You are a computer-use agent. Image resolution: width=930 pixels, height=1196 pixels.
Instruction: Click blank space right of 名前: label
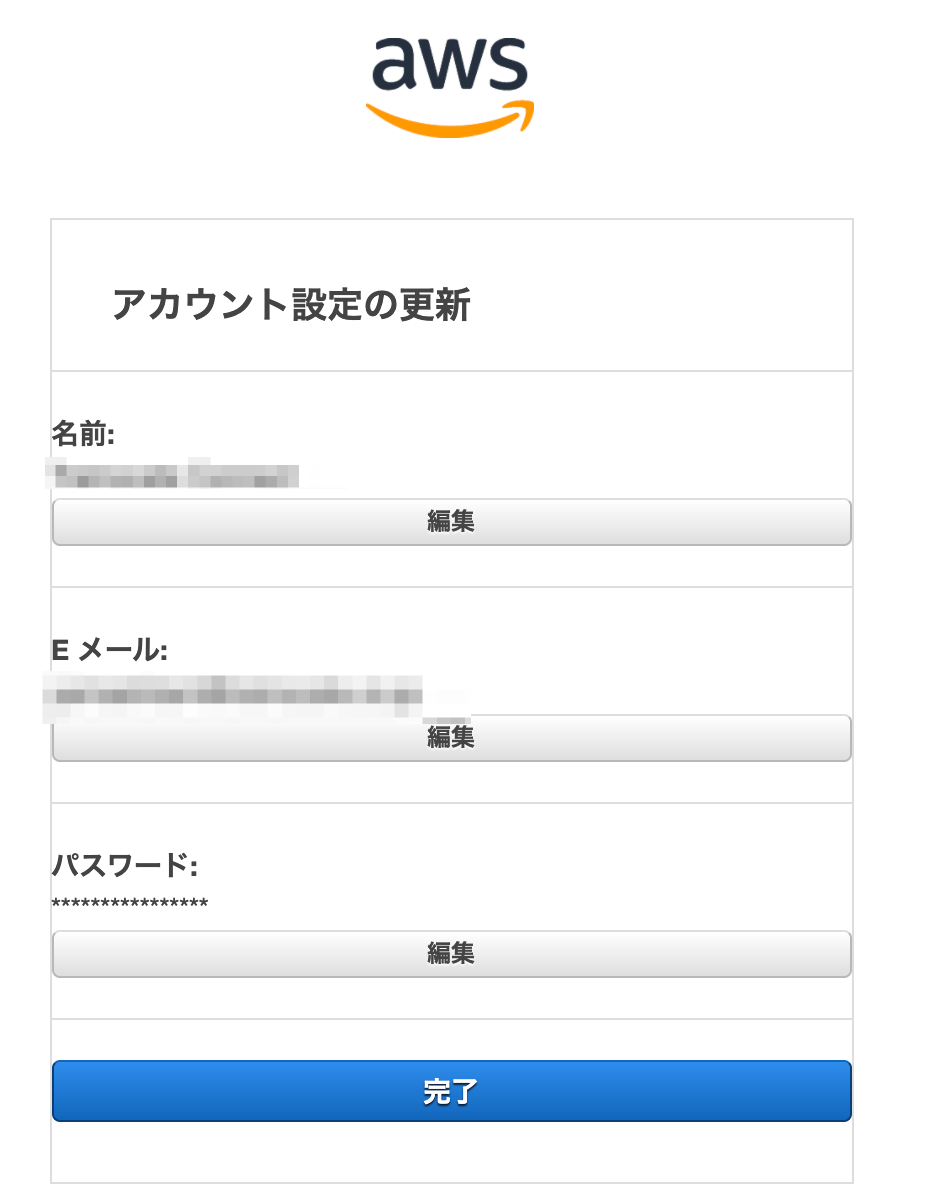(x=483, y=434)
